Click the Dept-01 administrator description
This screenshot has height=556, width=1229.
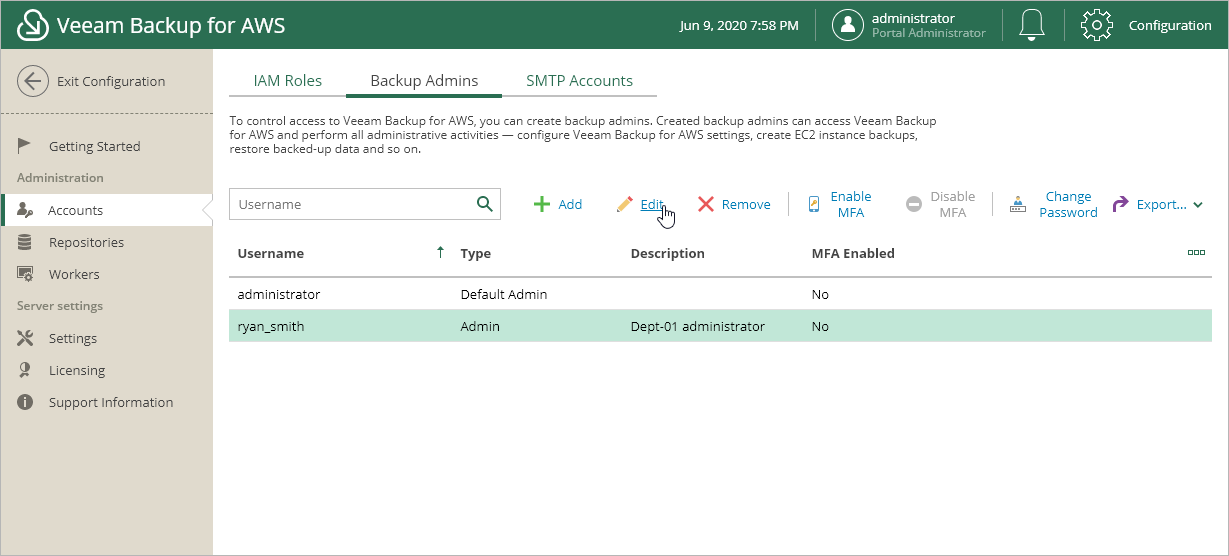(x=698, y=326)
